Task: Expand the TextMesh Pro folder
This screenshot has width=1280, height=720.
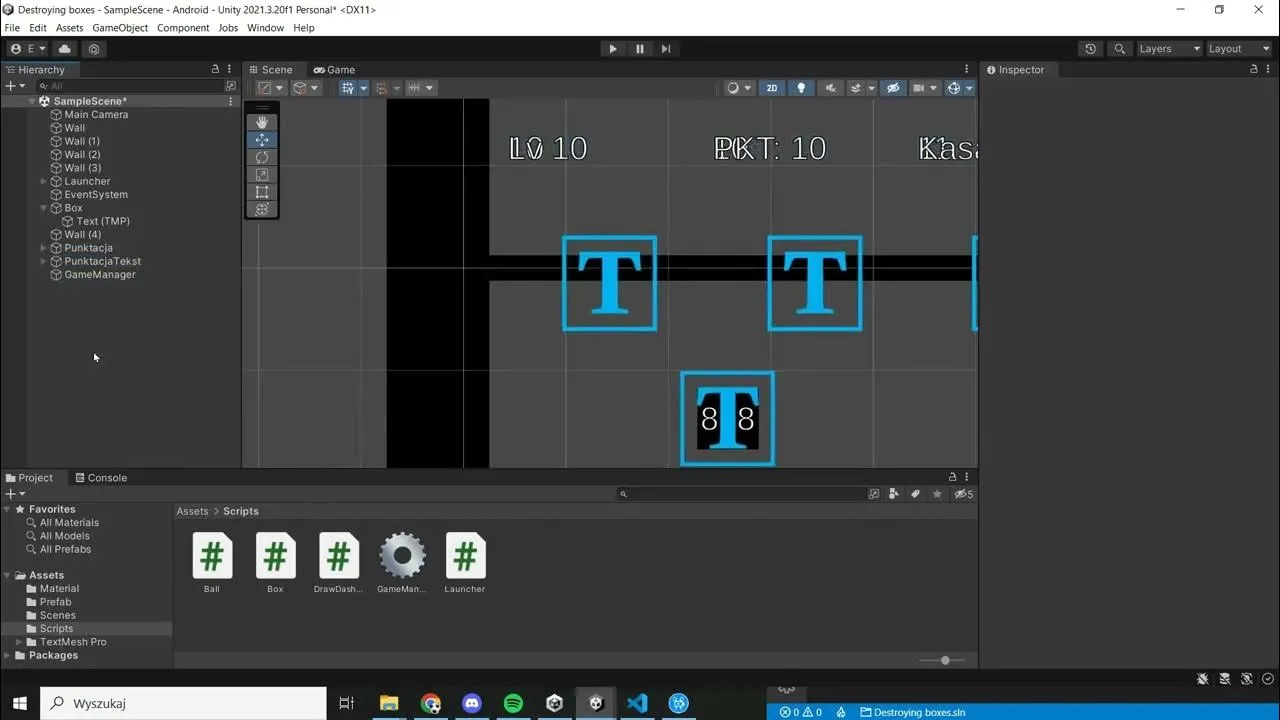Action: click(x=19, y=642)
